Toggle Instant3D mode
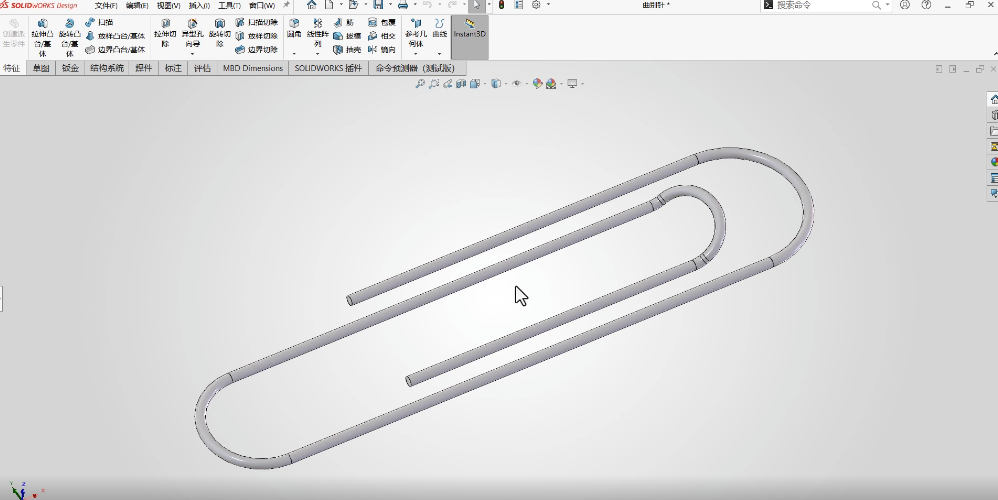Screen dimensions: 998x500 (x=470, y=30)
